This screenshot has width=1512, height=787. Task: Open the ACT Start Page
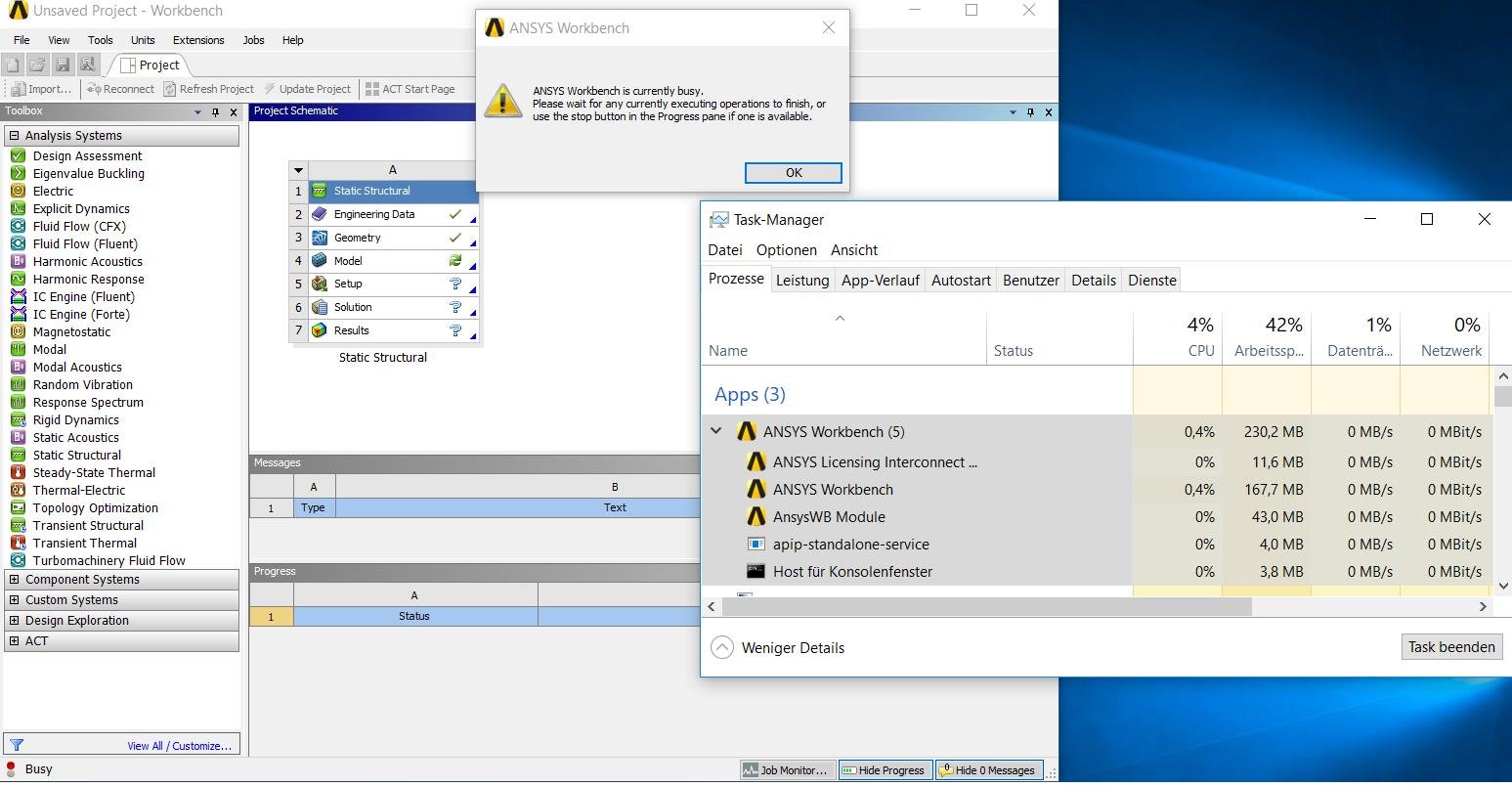[410, 89]
